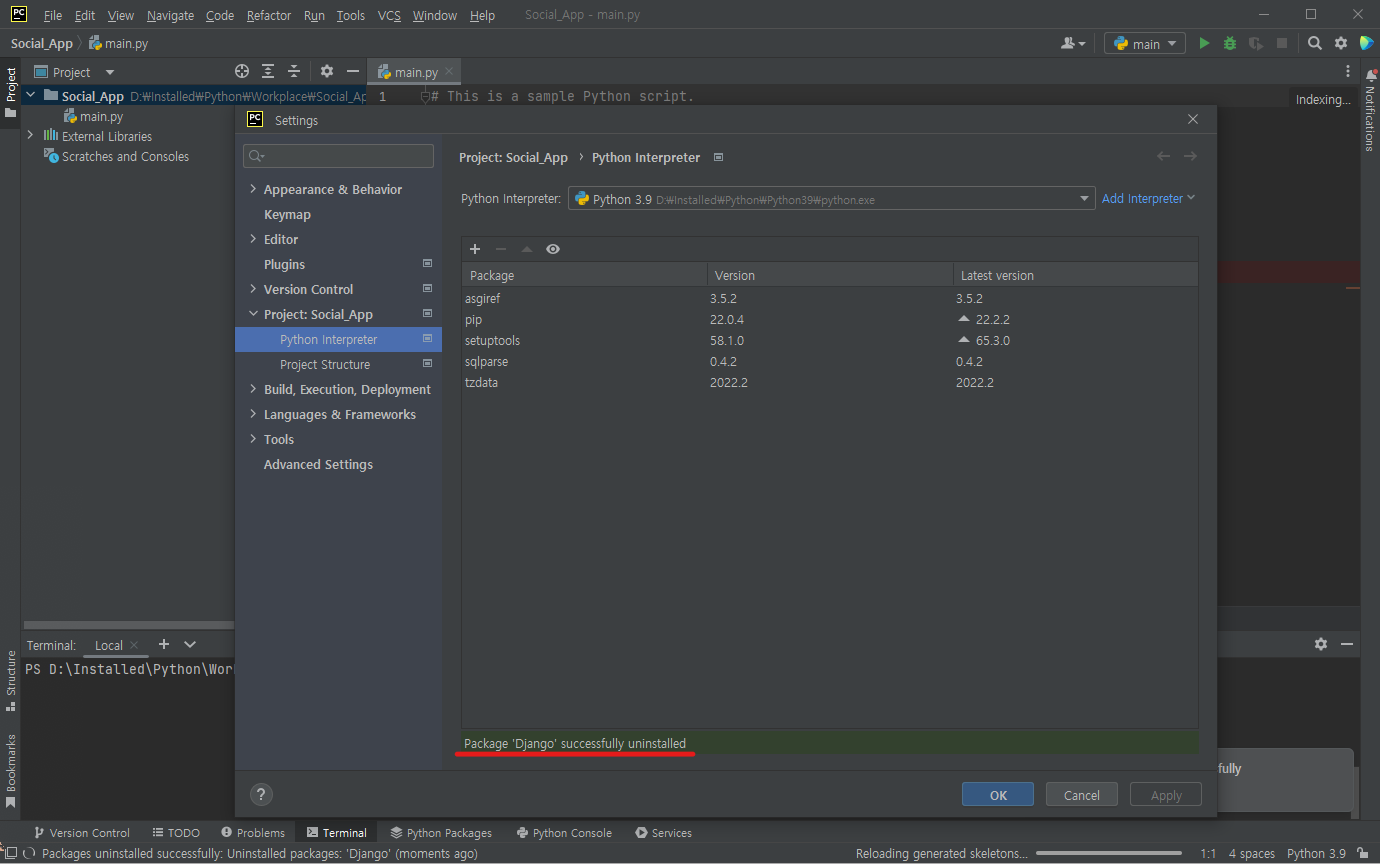Open the Problems tab
The width and height of the screenshot is (1380, 864).
click(x=253, y=832)
